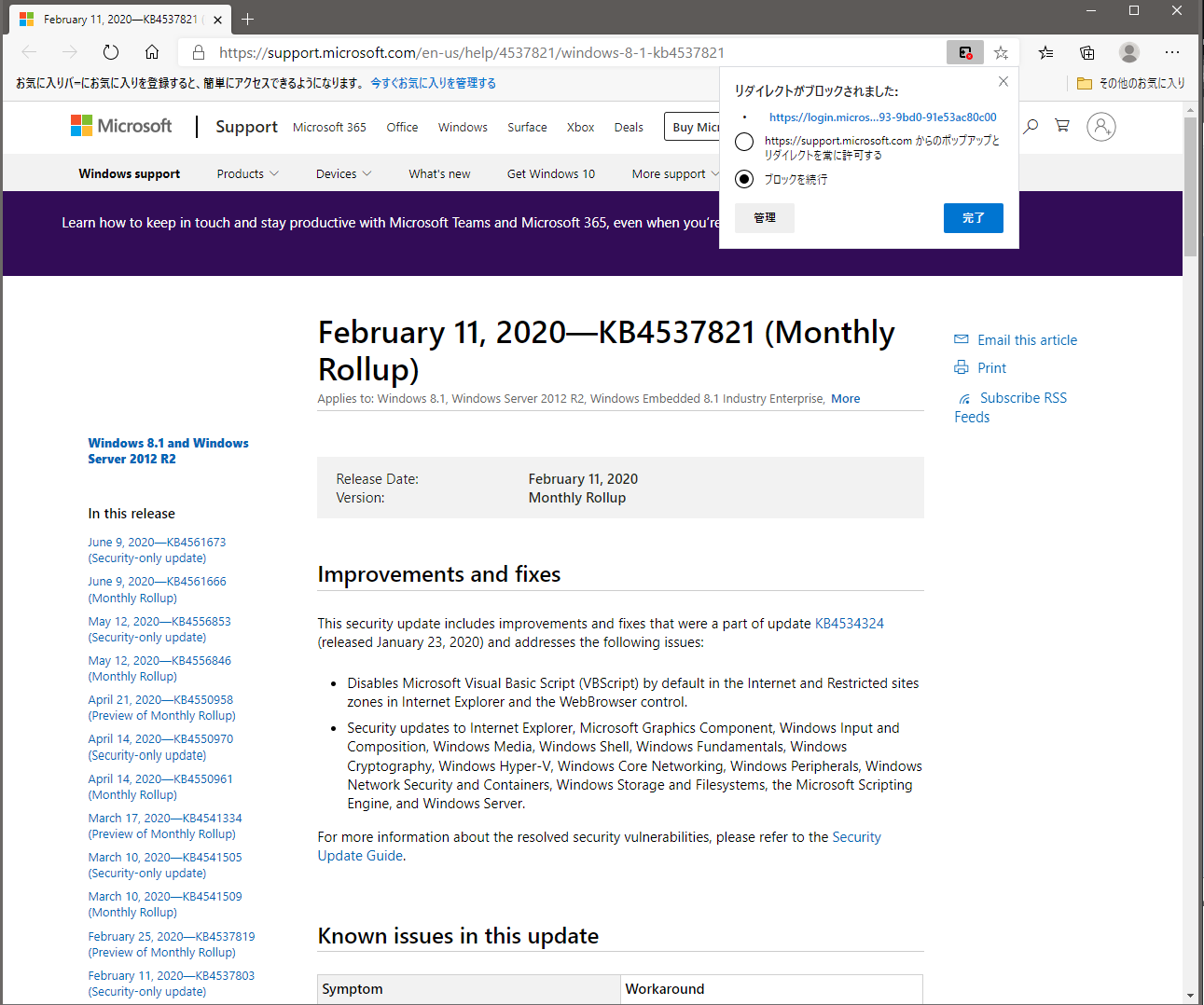Image resolution: width=1204 pixels, height=1005 pixels.
Task: Click the manage favorites link in bar
Action: [x=433, y=83]
